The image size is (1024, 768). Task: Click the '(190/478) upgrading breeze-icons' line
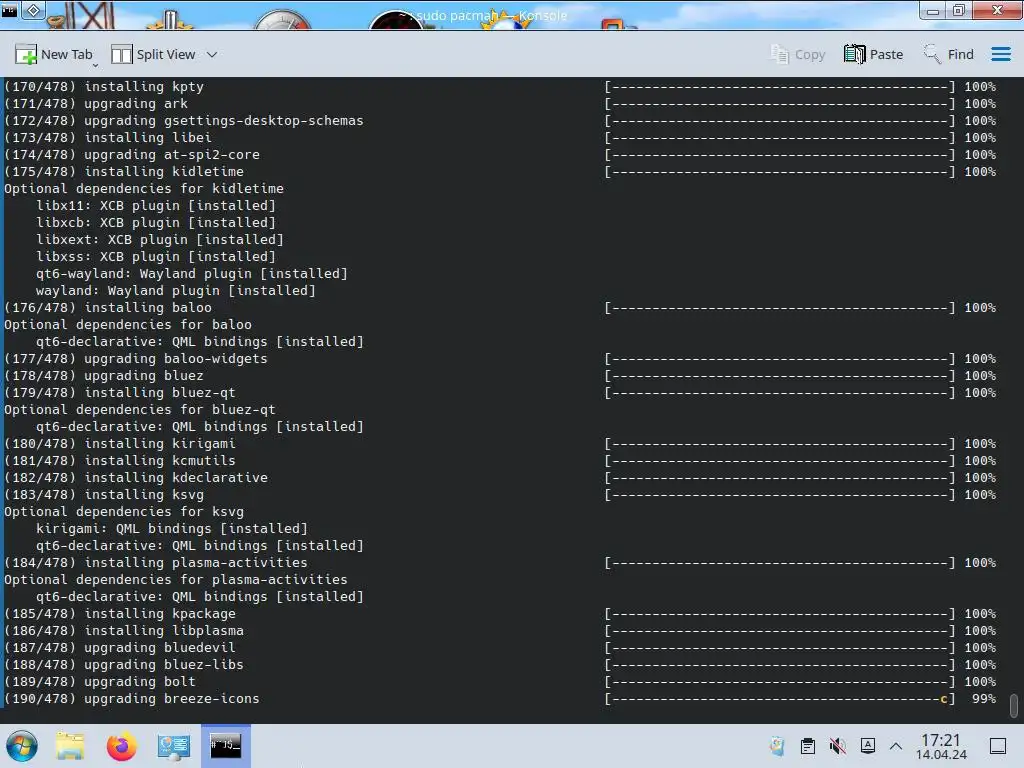click(x=132, y=698)
